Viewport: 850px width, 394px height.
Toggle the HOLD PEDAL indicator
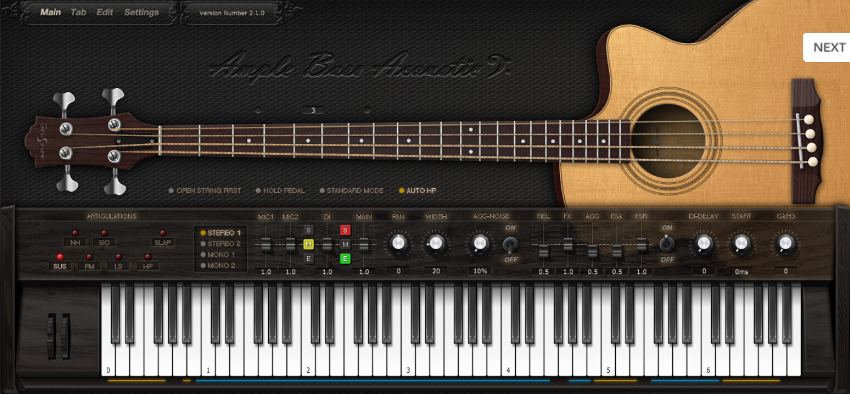[x=280, y=191]
